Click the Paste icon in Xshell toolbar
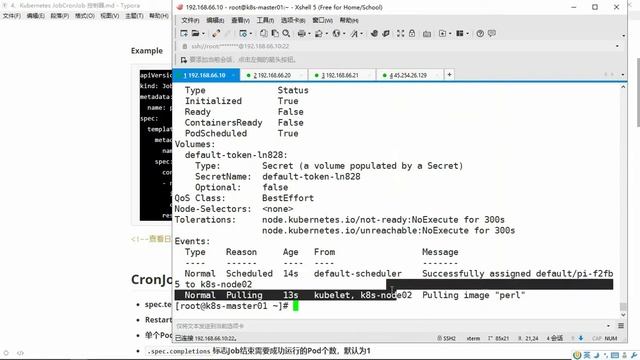Image resolution: width=640 pixels, height=360 pixels. pos(275,33)
